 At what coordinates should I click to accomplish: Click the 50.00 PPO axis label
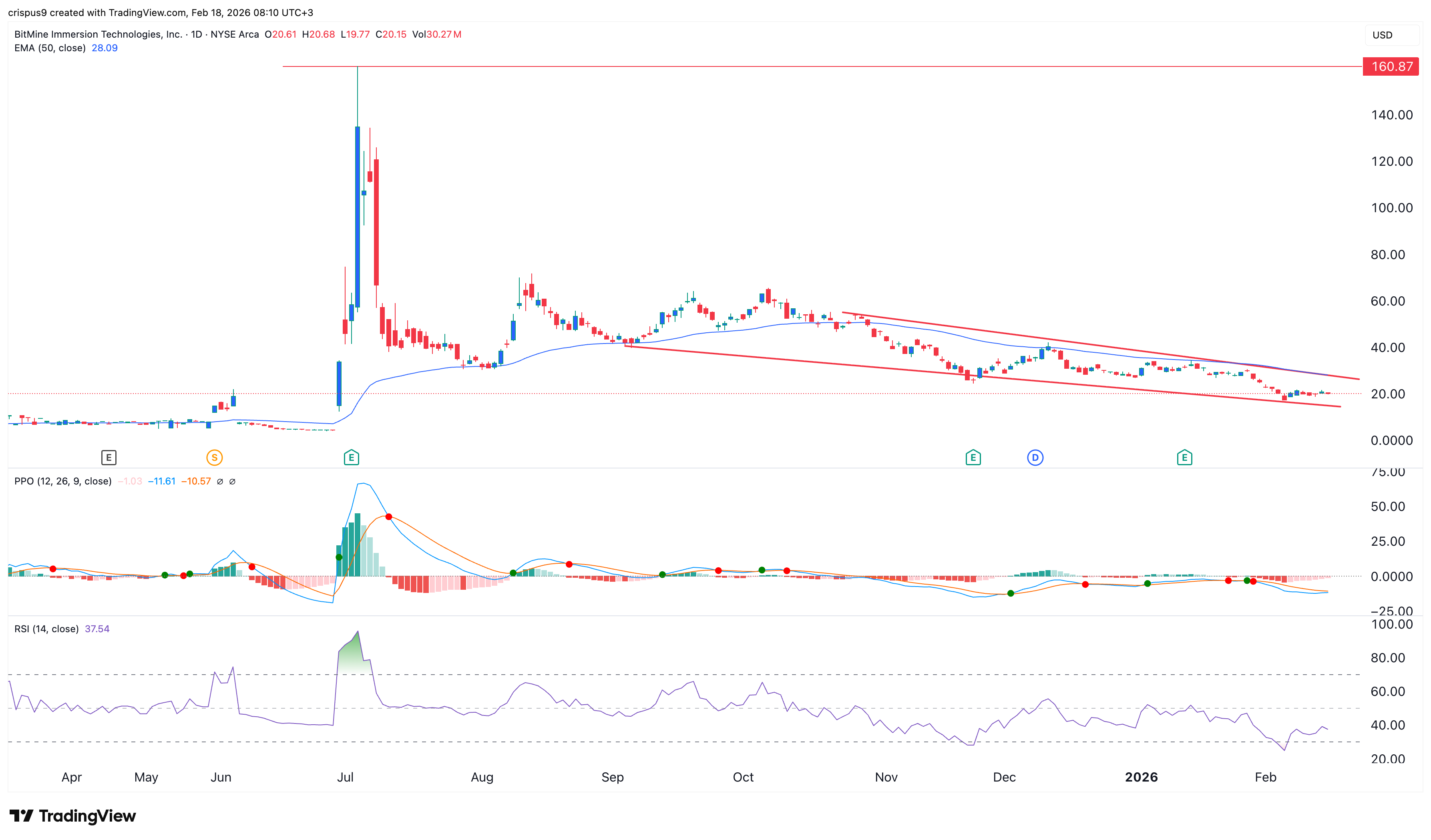[x=1388, y=506]
